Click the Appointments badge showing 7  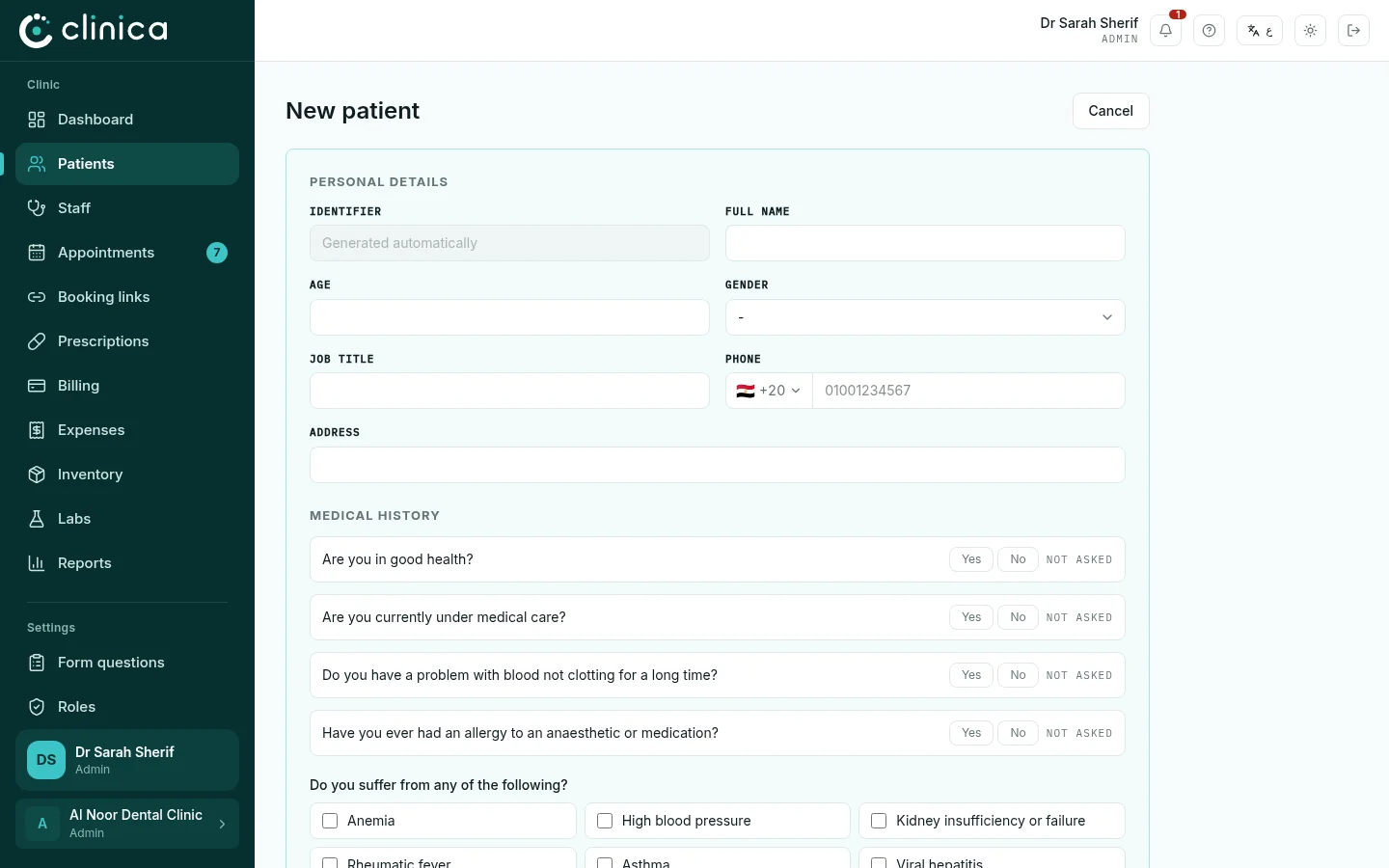[x=217, y=253]
